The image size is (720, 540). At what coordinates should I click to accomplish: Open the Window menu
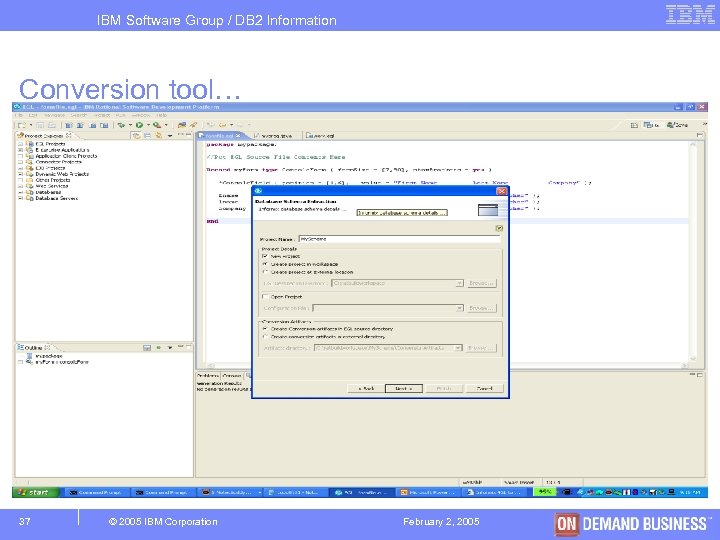141,115
